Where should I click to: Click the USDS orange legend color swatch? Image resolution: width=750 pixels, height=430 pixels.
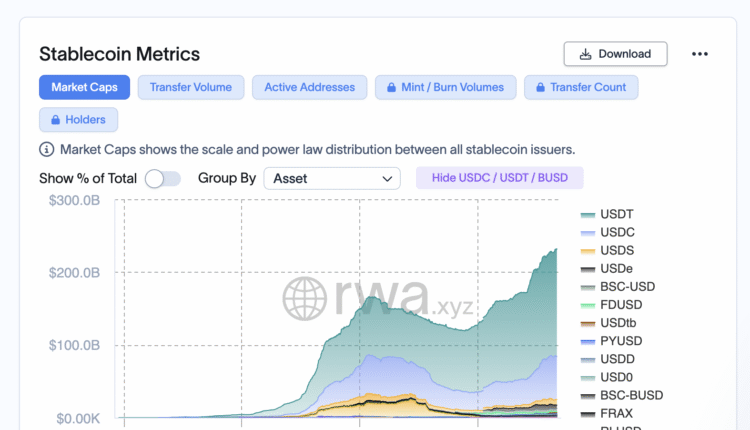(x=588, y=250)
